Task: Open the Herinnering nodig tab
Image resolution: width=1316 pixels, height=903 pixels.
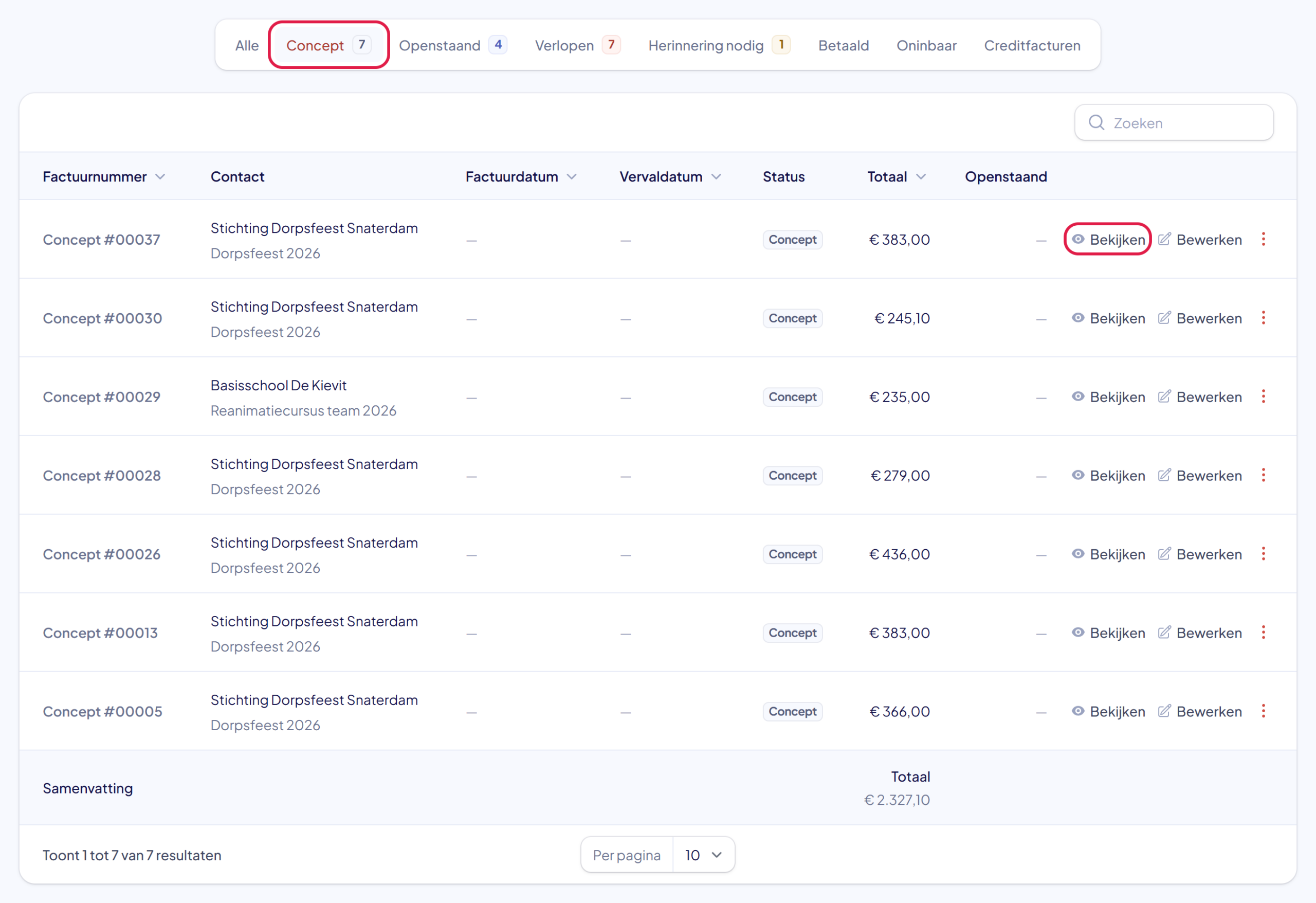Action: point(719,45)
